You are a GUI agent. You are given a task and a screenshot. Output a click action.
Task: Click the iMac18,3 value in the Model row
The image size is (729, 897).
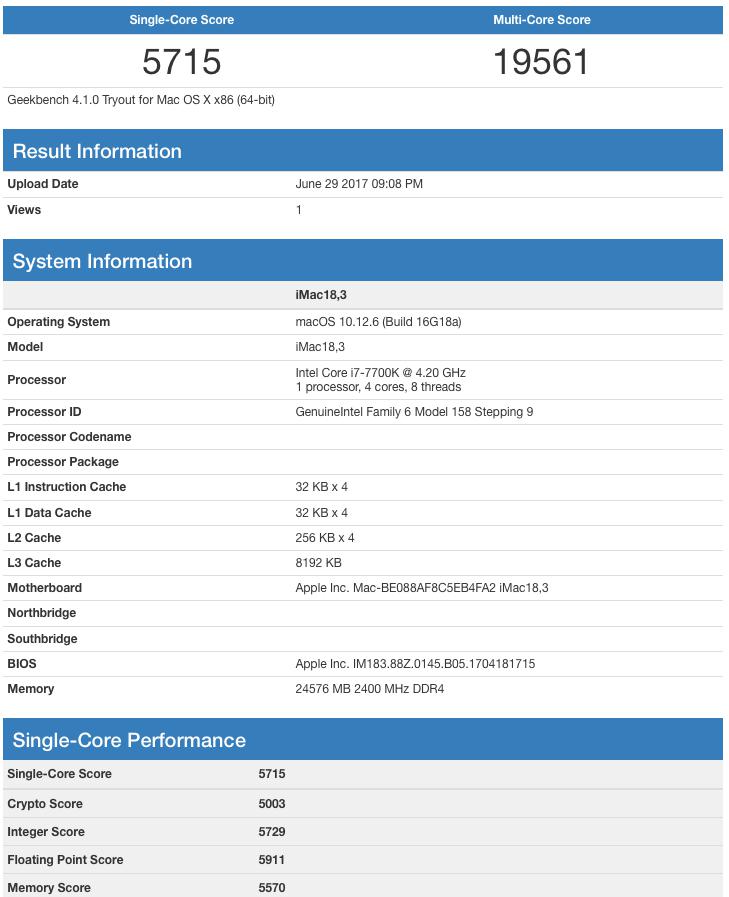320,347
